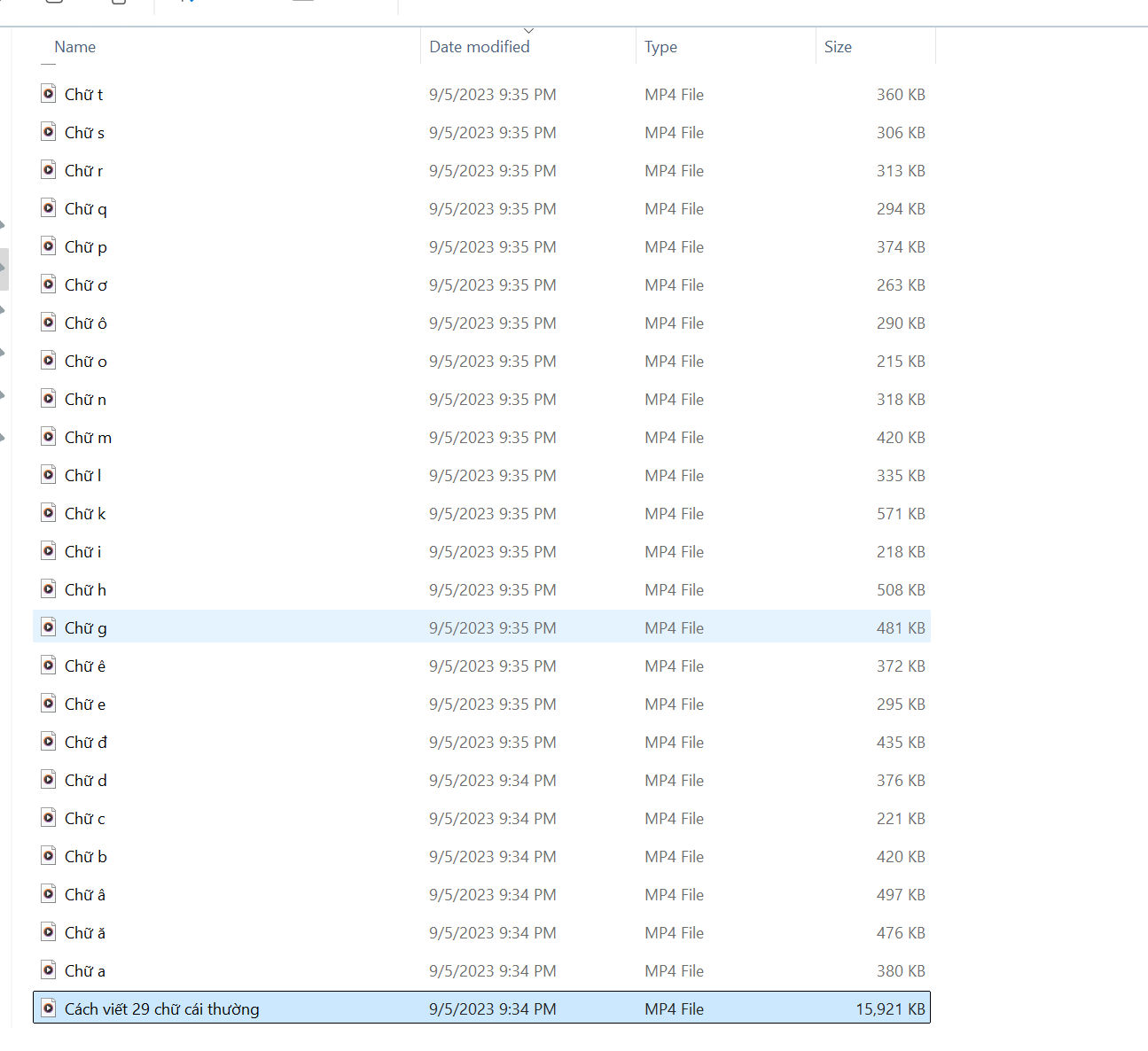Click the video icon beside Chữ h

[x=49, y=588]
